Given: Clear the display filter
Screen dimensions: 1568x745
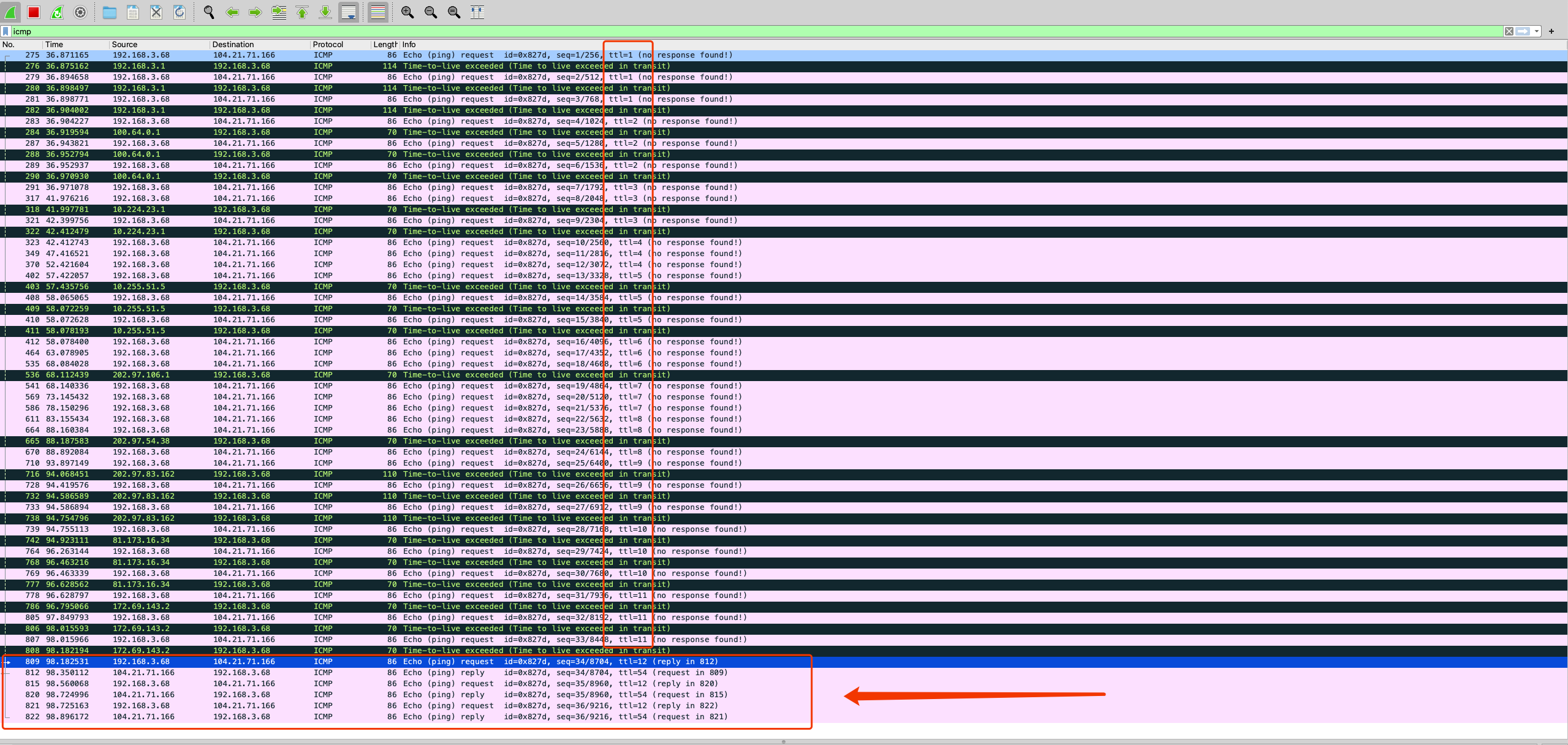Looking at the screenshot, I should pyautogui.click(x=1509, y=31).
